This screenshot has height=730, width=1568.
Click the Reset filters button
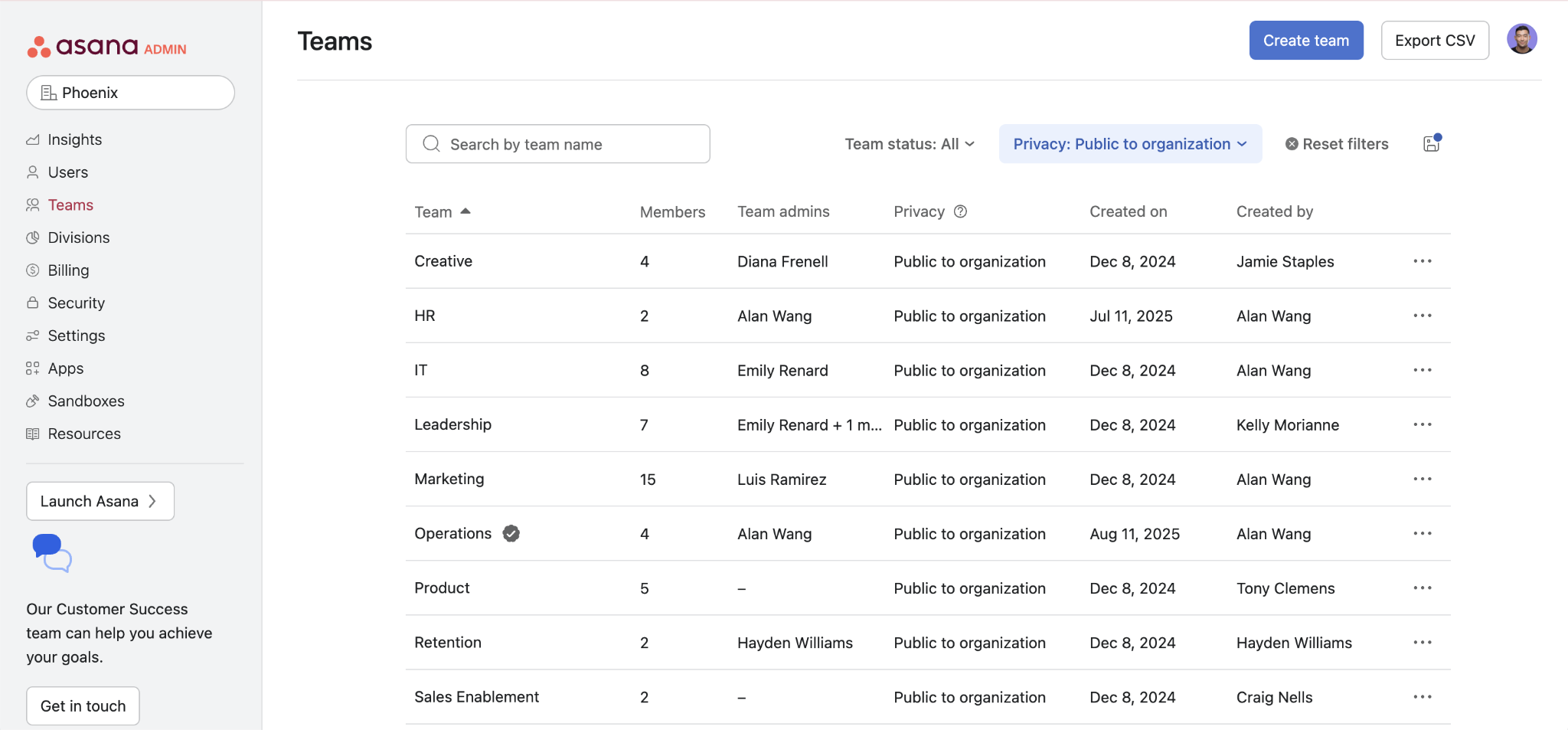(x=1337, y=144)
